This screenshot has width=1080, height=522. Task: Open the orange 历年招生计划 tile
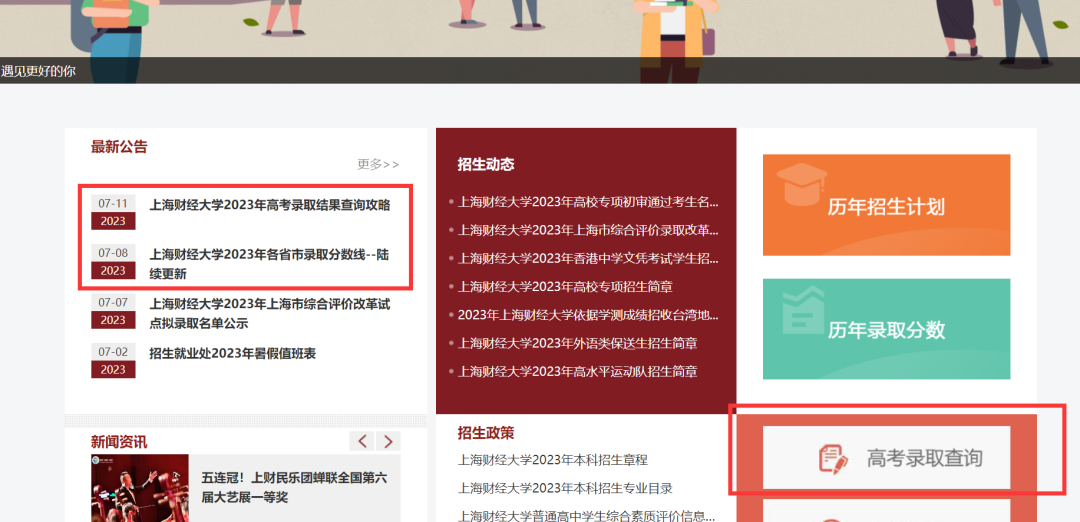[886, 205]
